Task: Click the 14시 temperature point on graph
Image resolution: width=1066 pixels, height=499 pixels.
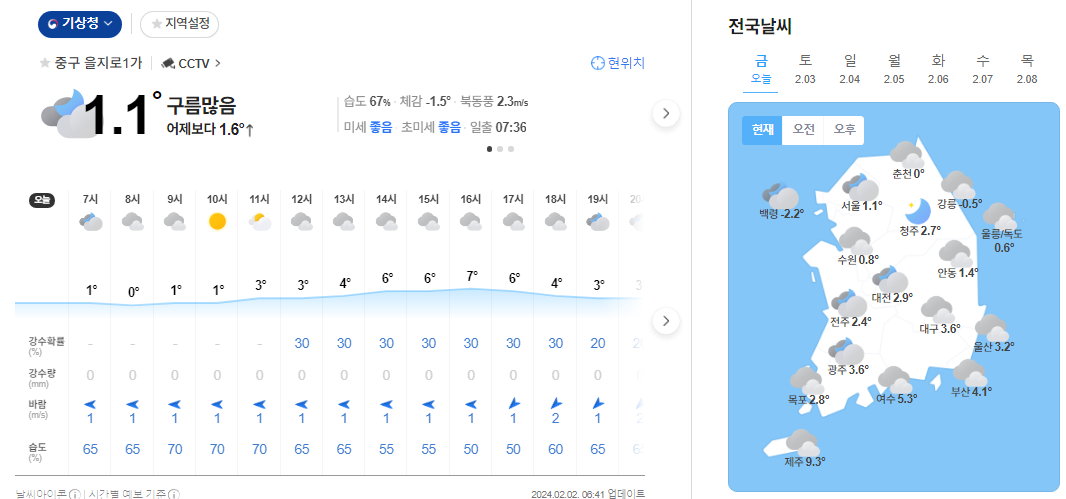Action: (386, 291)
